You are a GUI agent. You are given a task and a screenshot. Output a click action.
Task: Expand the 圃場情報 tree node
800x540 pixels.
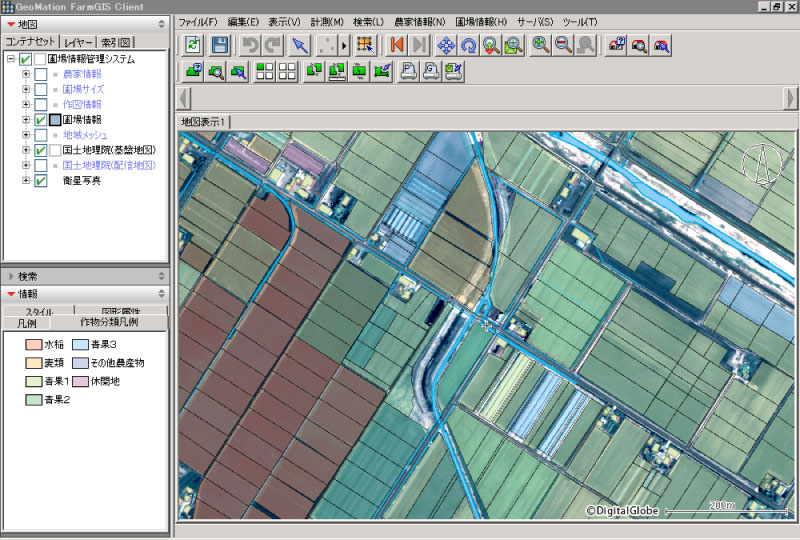pyautogui.click(x=26, y=119)
